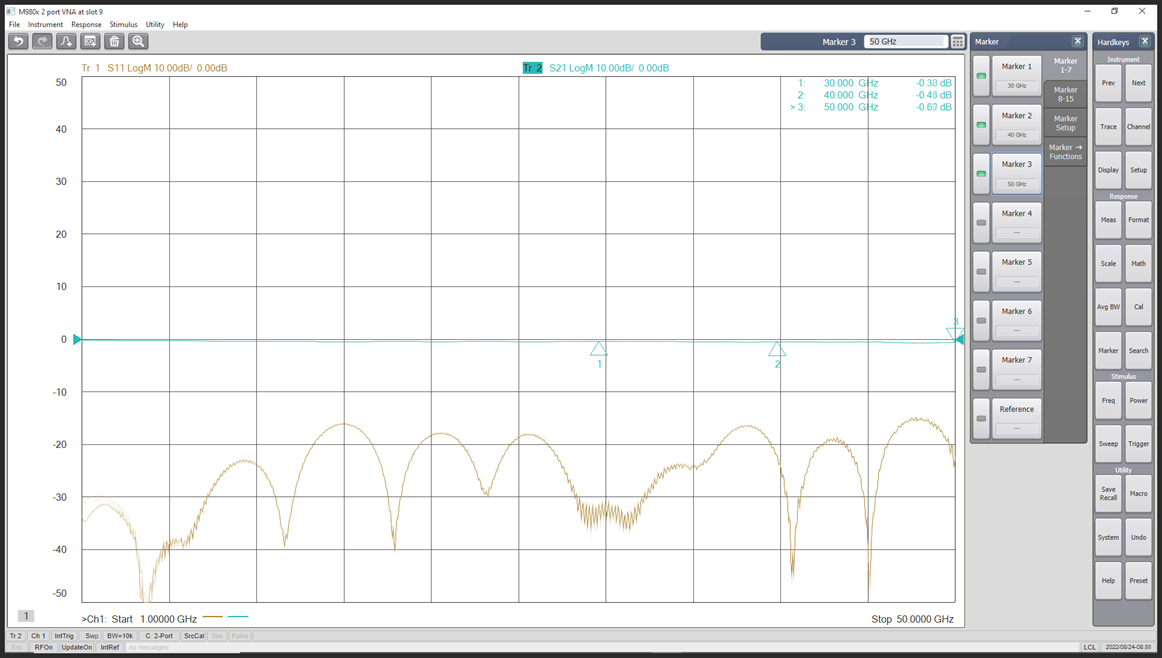Open the marker keypad grid icon

click(957, 41)
